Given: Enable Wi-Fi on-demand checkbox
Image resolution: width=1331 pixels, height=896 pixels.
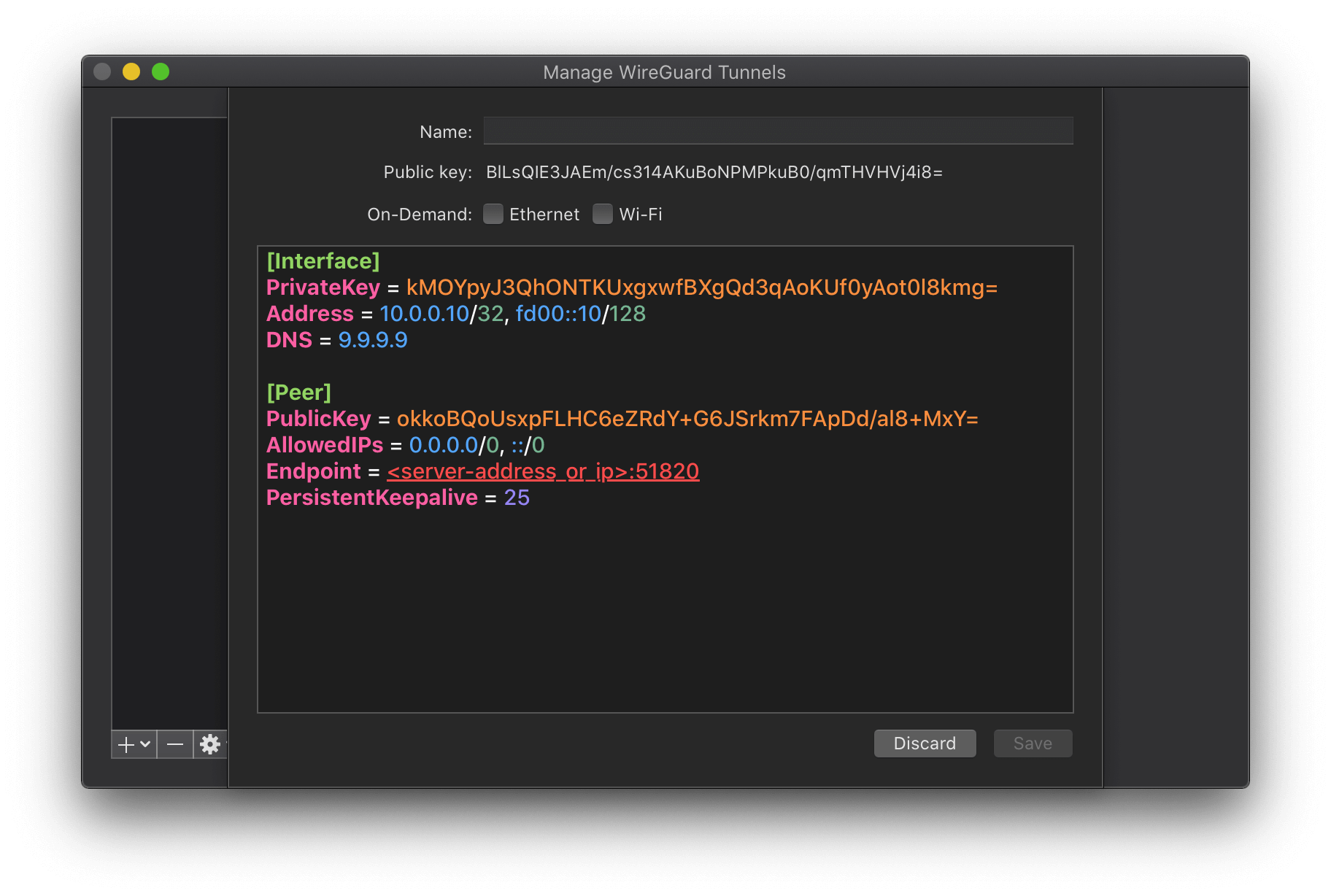Looking at the screenshot, I should coord(603,214).
